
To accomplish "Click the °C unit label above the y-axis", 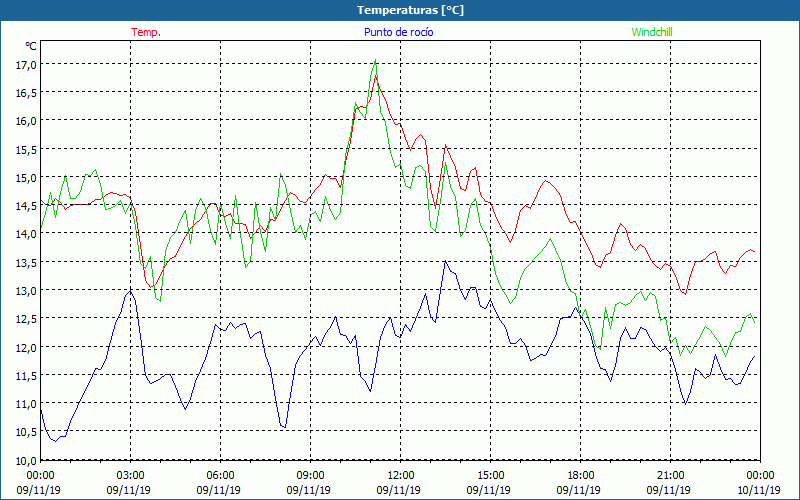I will 30,46.
